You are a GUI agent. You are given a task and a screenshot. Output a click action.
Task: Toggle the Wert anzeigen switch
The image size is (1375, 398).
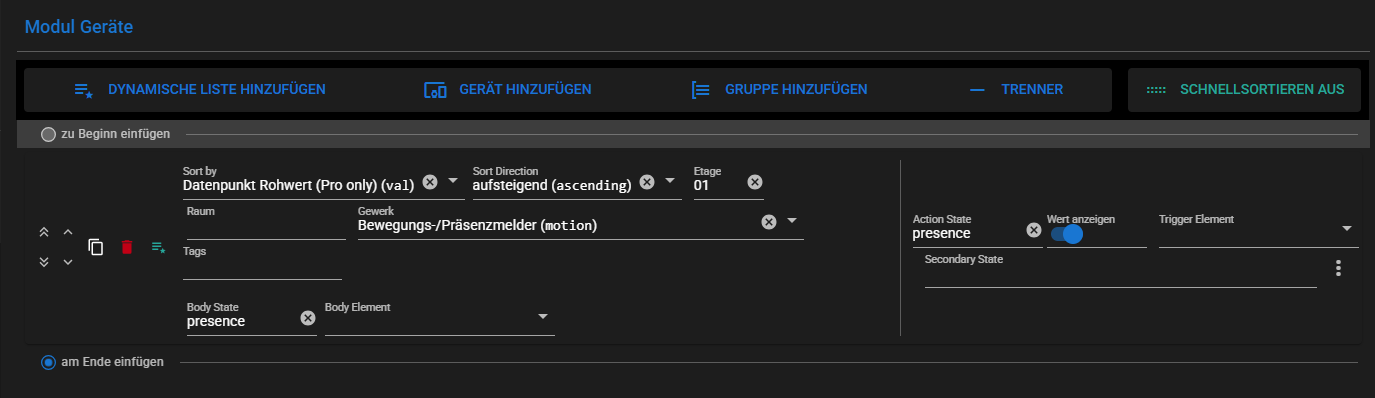tap(1067, 234)
